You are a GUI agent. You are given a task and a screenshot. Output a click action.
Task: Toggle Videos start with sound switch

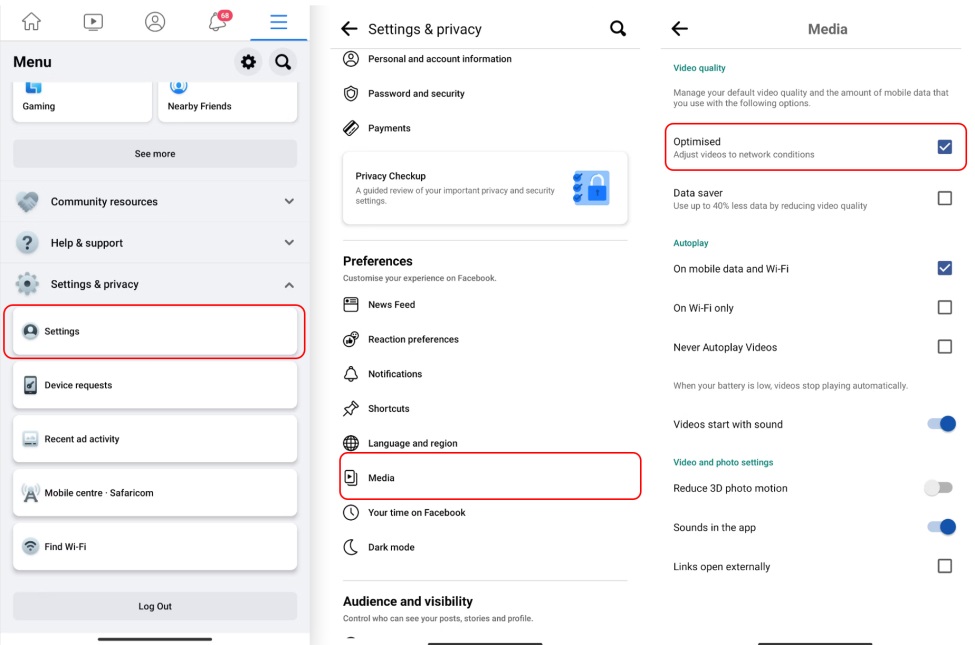[x=941, y=424]
